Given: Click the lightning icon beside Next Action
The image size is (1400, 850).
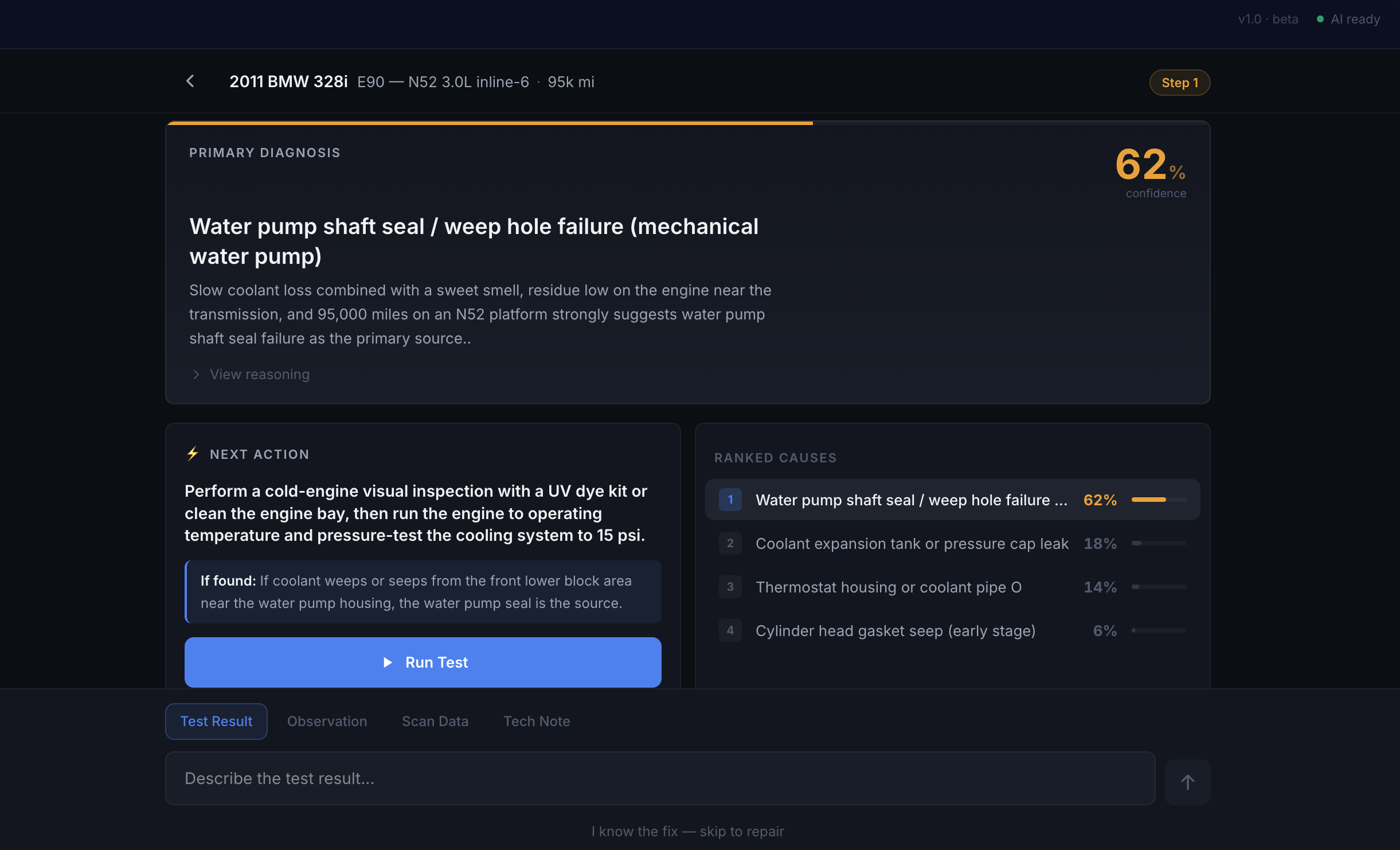Looking at the screenshot, I should [x=192, y=454].
